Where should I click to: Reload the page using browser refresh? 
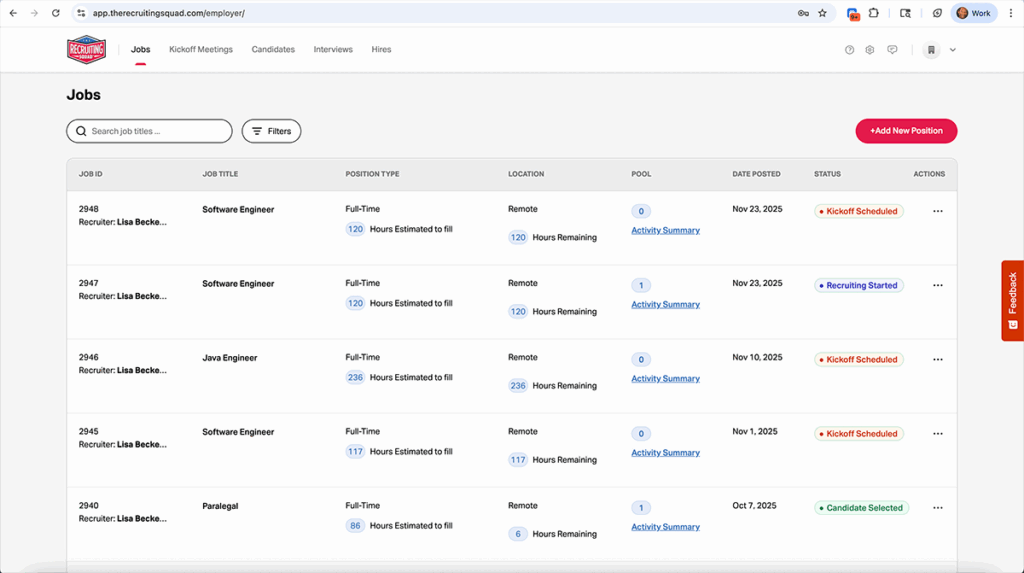[55, 13]
